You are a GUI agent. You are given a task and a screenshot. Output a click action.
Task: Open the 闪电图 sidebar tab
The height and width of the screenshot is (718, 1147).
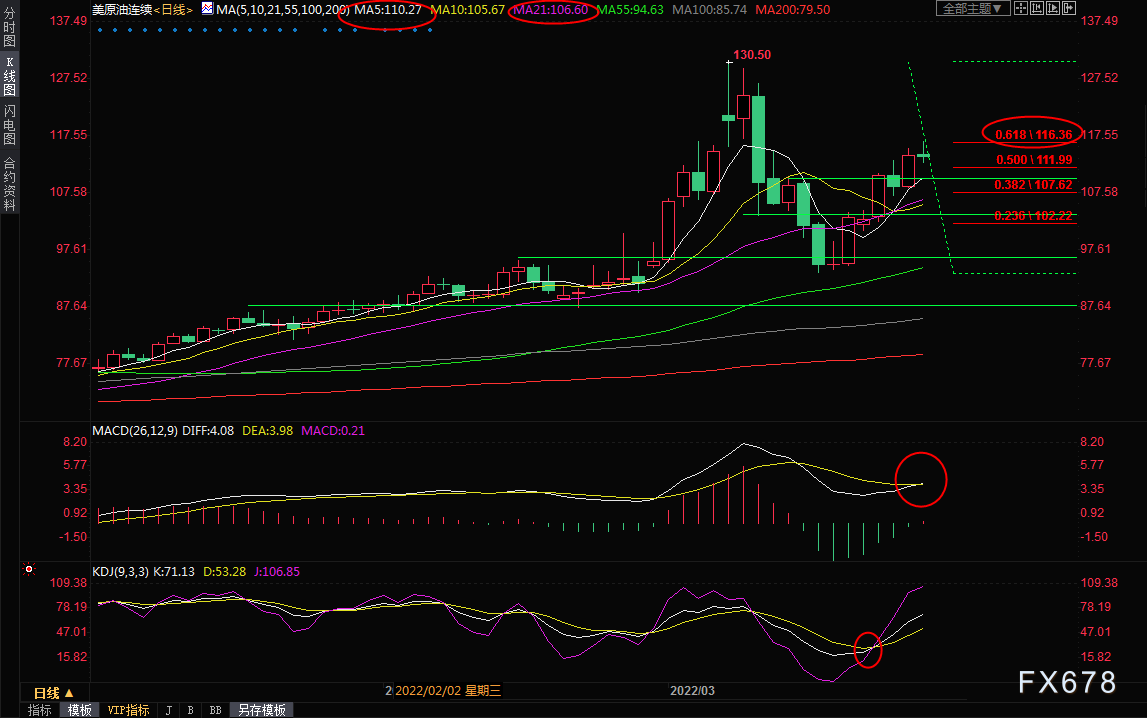point(10,124)
